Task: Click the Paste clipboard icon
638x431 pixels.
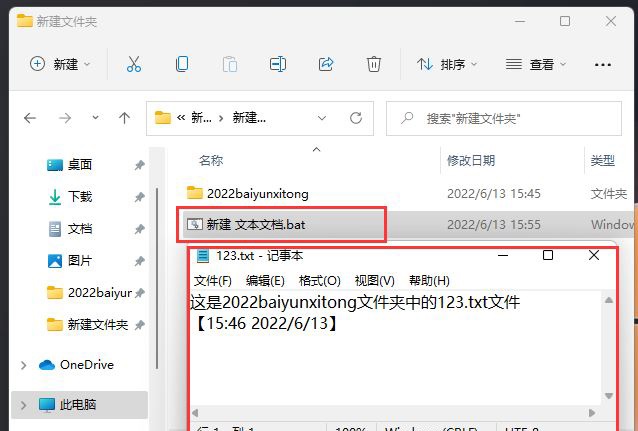Action: (x=230, y=64)
